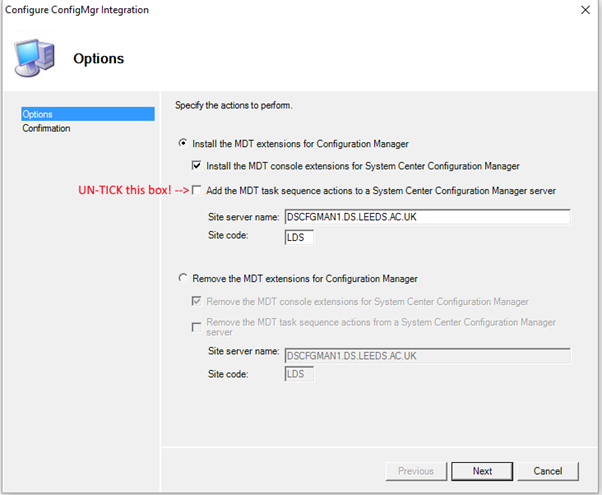Toggle Add the MDT task sequence actions checkbox
Image resolution: width=602 pixels, height=495 pixels.
coord(196,190)
